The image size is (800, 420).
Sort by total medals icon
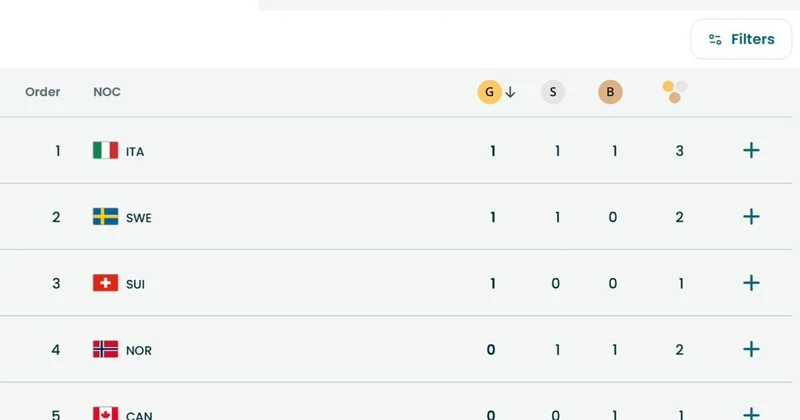tap(675, 92)
